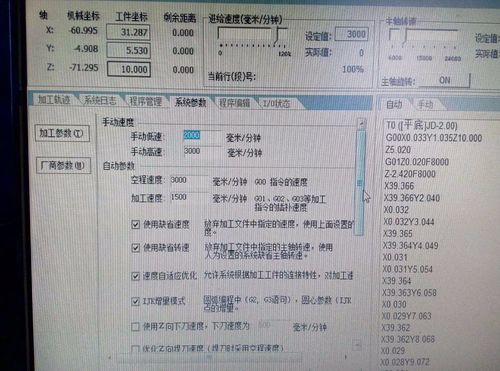Image resolution: width=500 pixels, height=371 pixels.
Task: Select the program line X39.364
Action: click(397, 281)
